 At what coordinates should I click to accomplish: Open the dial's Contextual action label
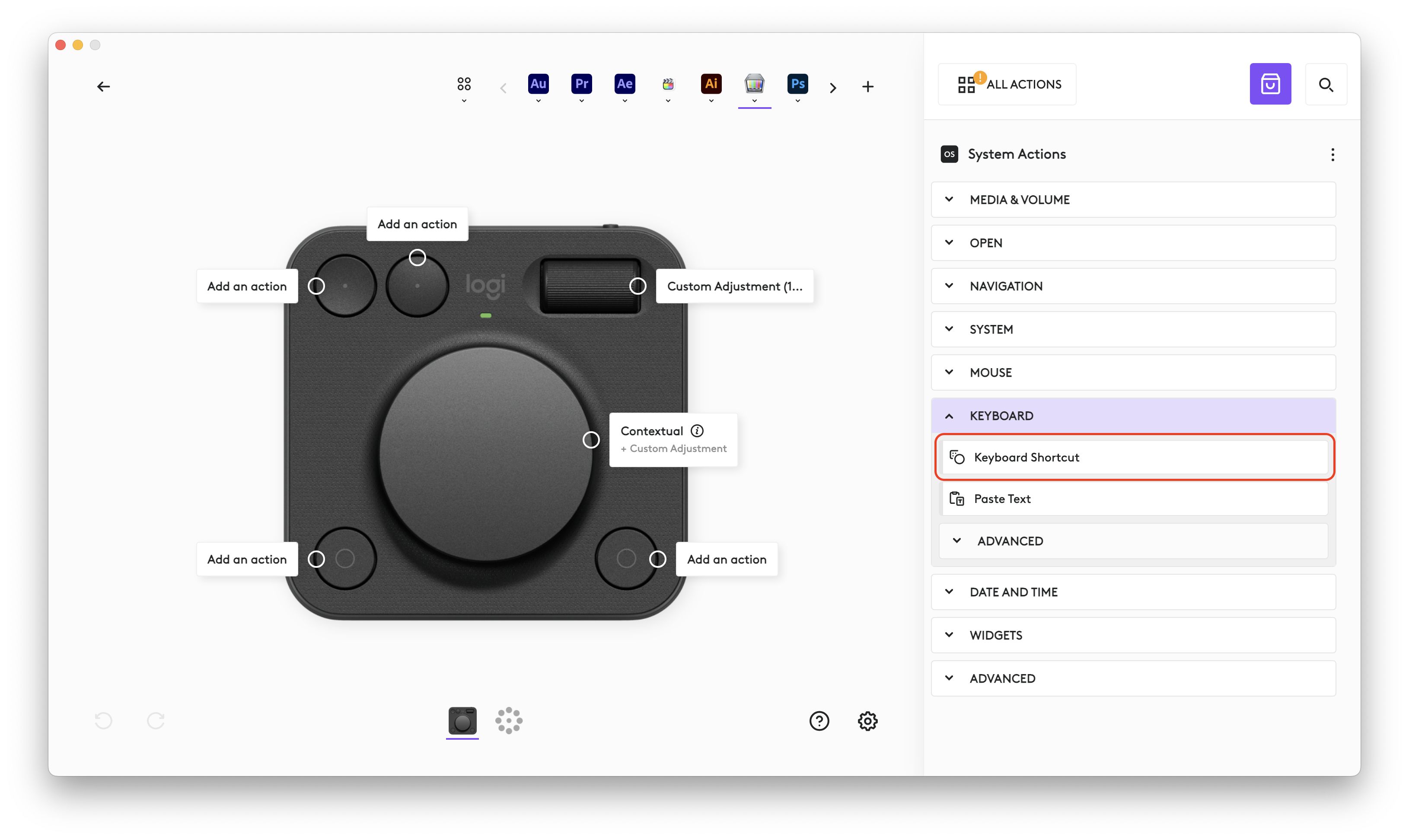click(673, 440)
